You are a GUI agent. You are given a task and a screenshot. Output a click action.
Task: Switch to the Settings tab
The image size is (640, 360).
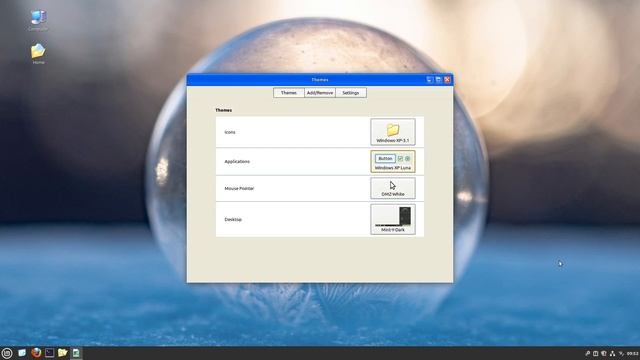(351, 93)
